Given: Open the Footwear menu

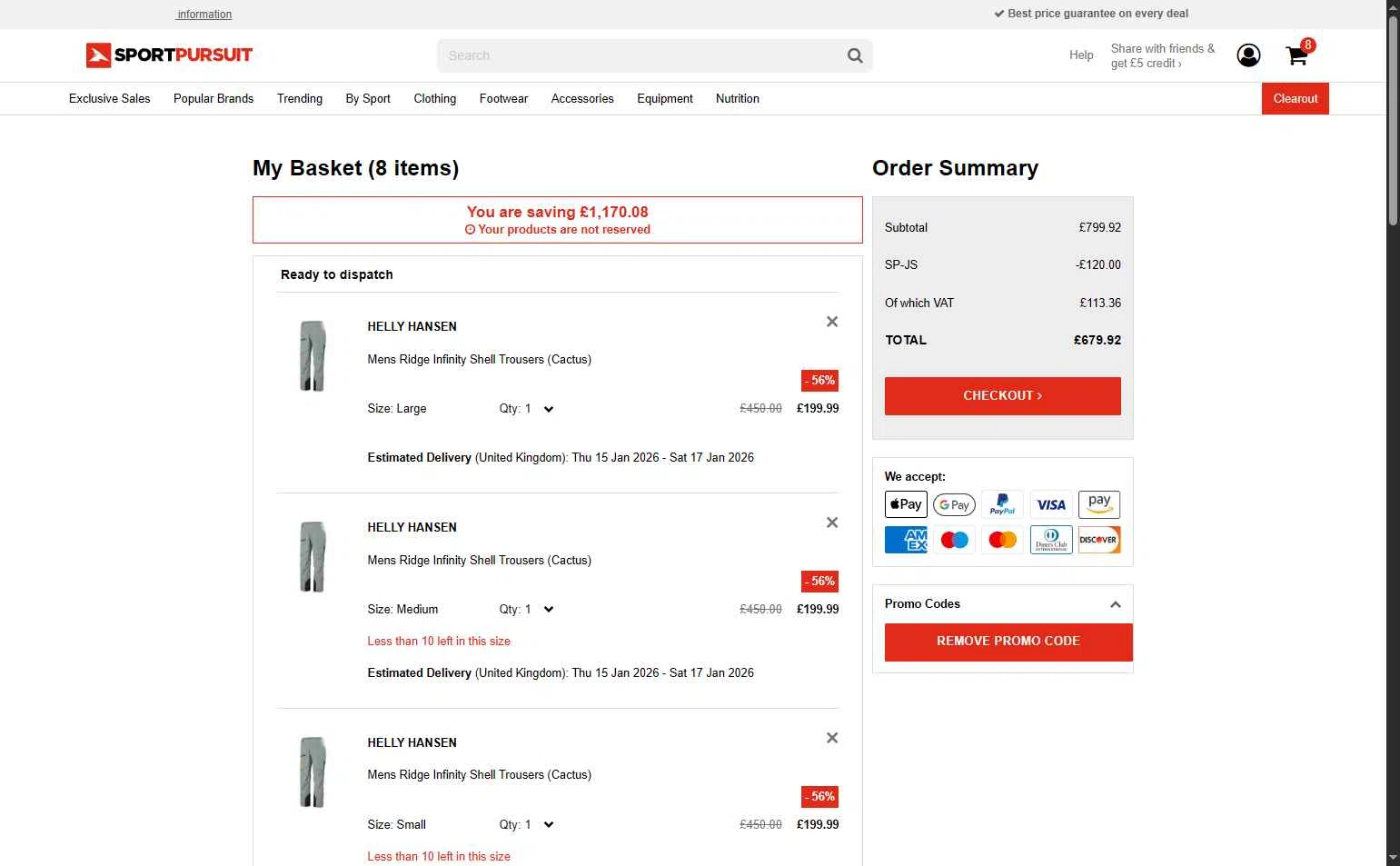Looking at the screenshot, I should (503, 98).
